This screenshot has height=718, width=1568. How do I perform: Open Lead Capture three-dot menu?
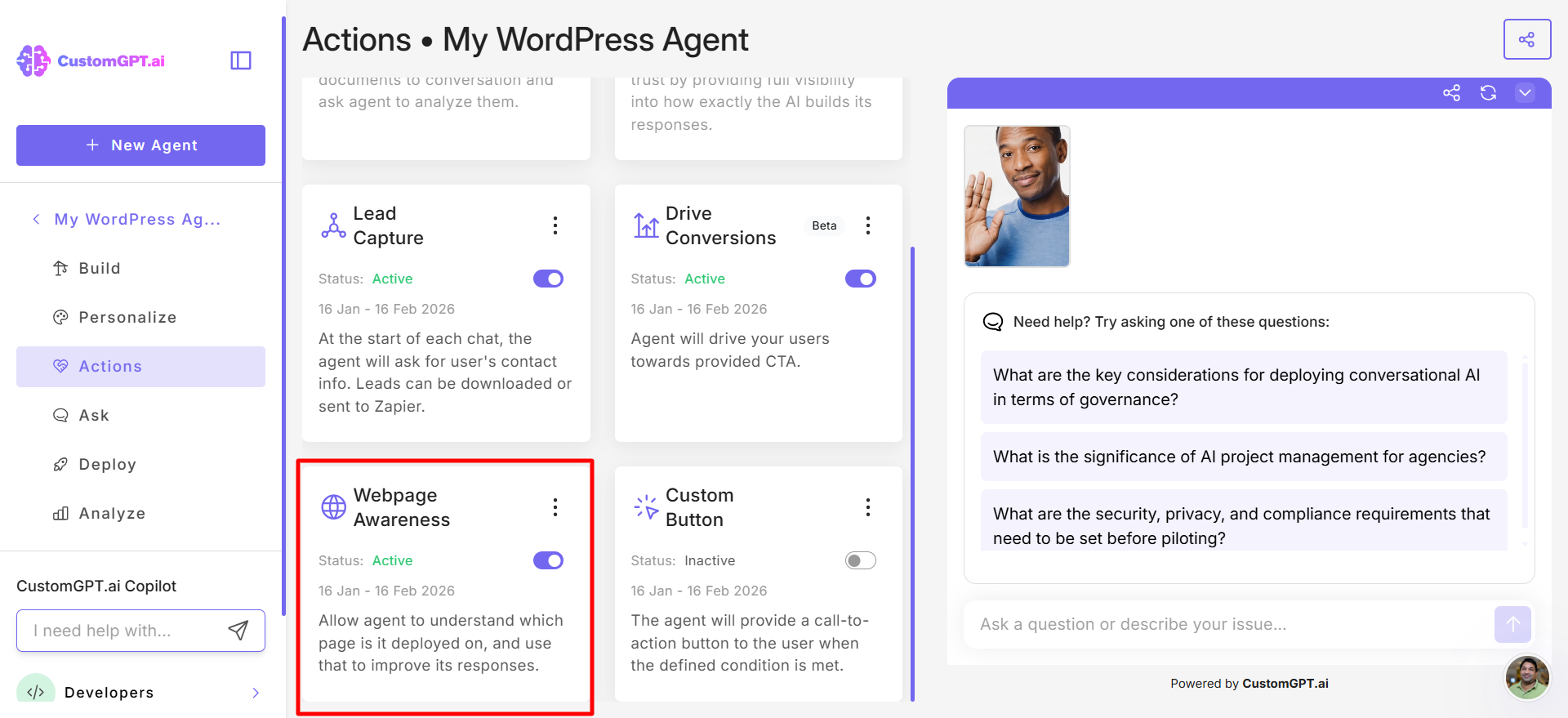click(555, 225)
